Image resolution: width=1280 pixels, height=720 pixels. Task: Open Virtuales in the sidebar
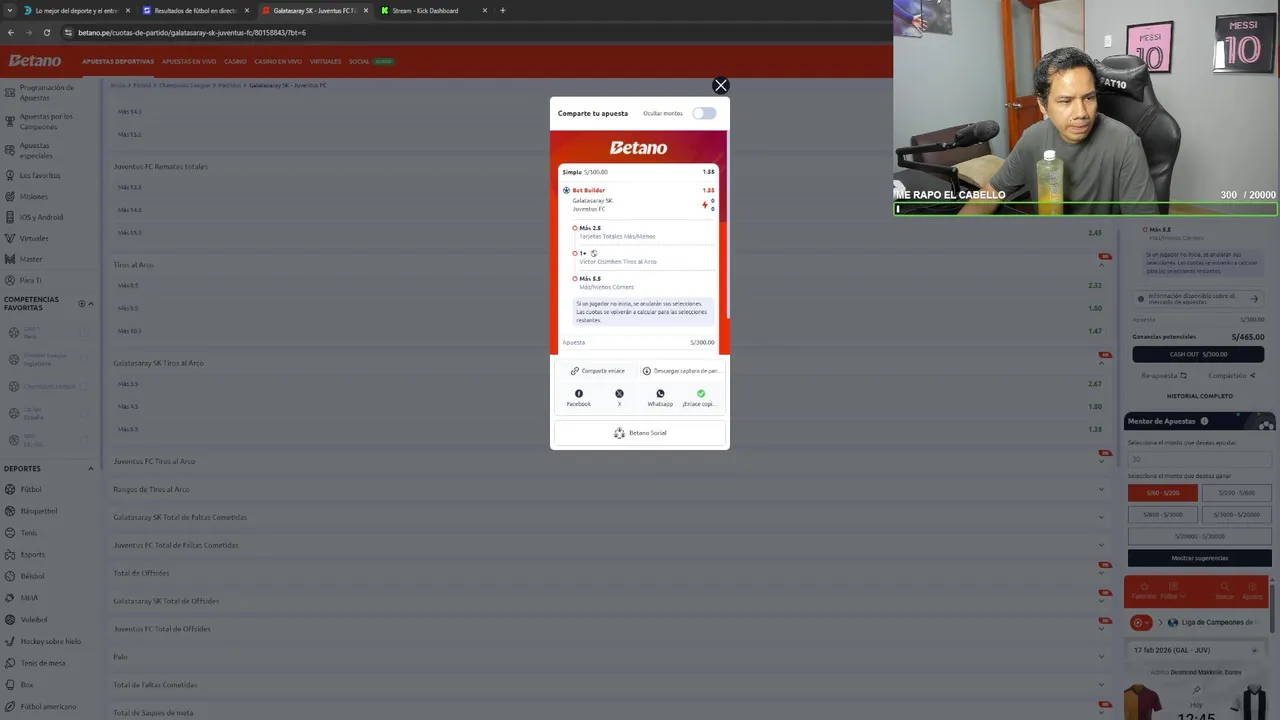tap(34, 238)
